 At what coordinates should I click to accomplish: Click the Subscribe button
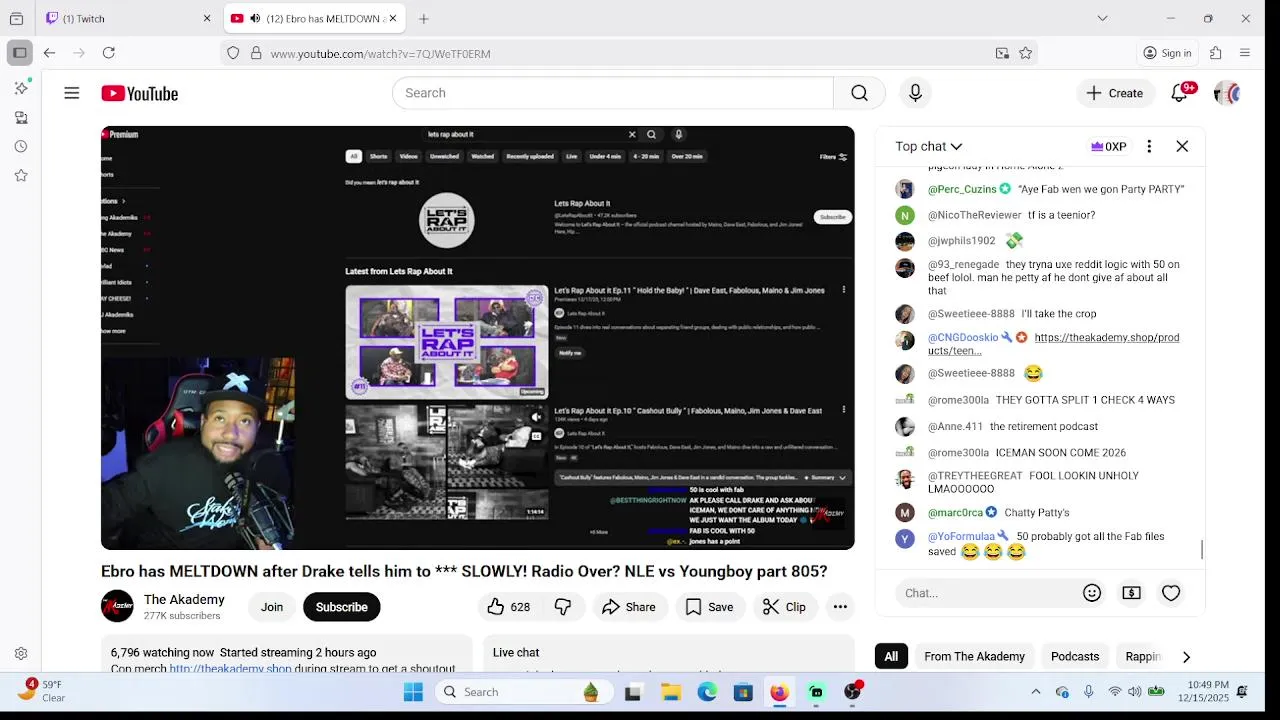pos(342,607)
